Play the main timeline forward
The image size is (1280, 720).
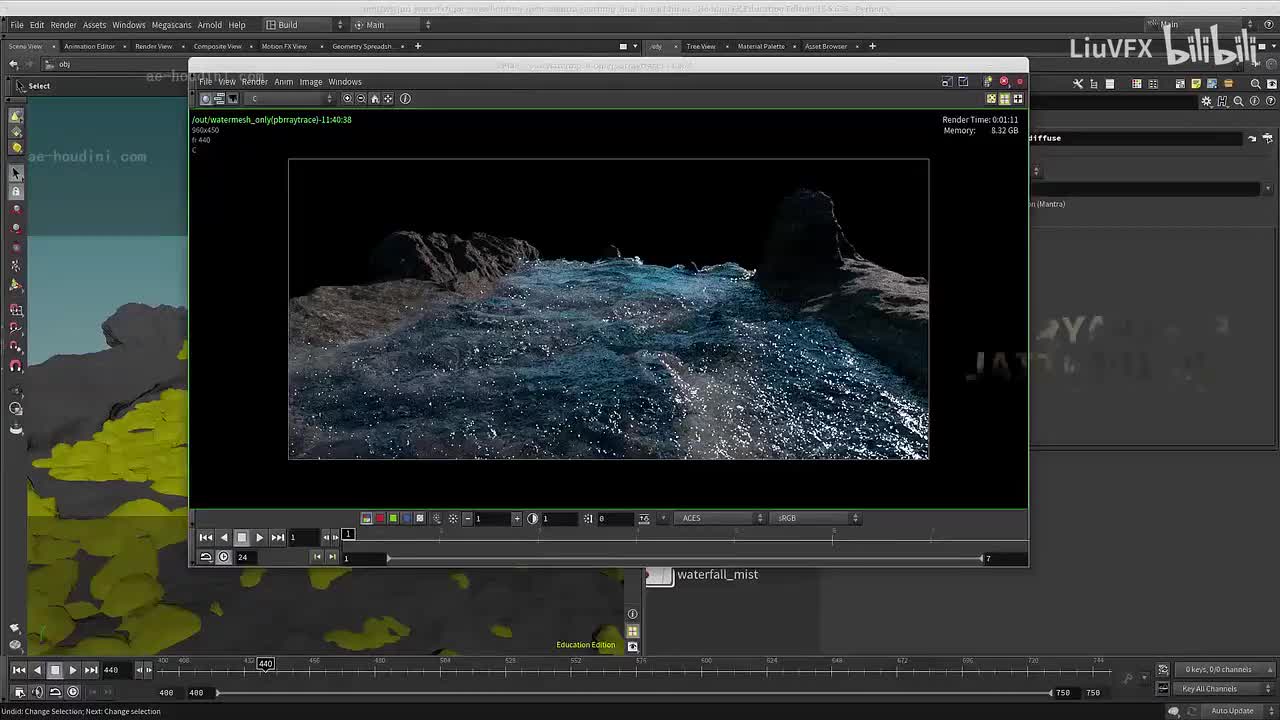pos(72,670)
